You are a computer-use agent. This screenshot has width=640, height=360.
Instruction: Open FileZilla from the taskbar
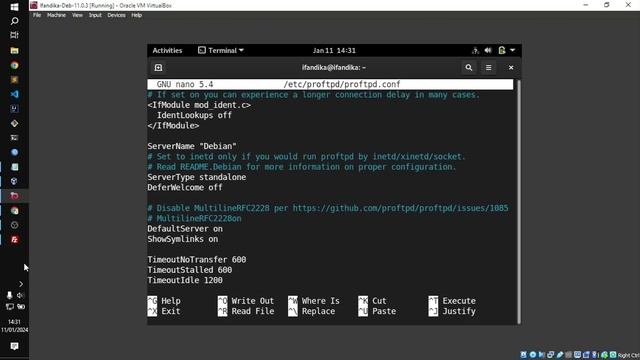14,240
